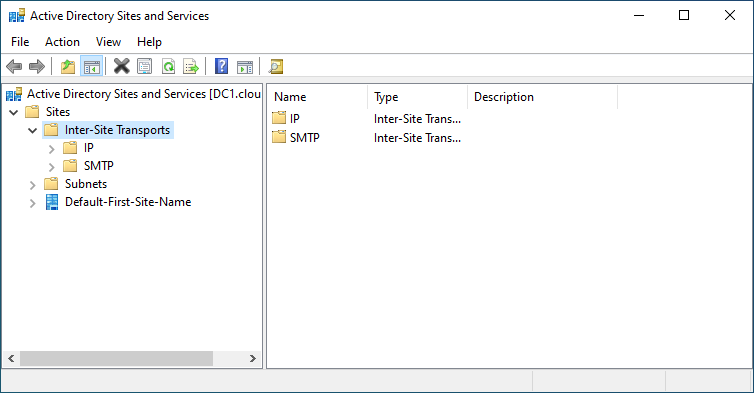Image resolution: width=754 pixels, height=393 pixels.
Task: Click Type cell of IP row
Action: click(417, 119)
